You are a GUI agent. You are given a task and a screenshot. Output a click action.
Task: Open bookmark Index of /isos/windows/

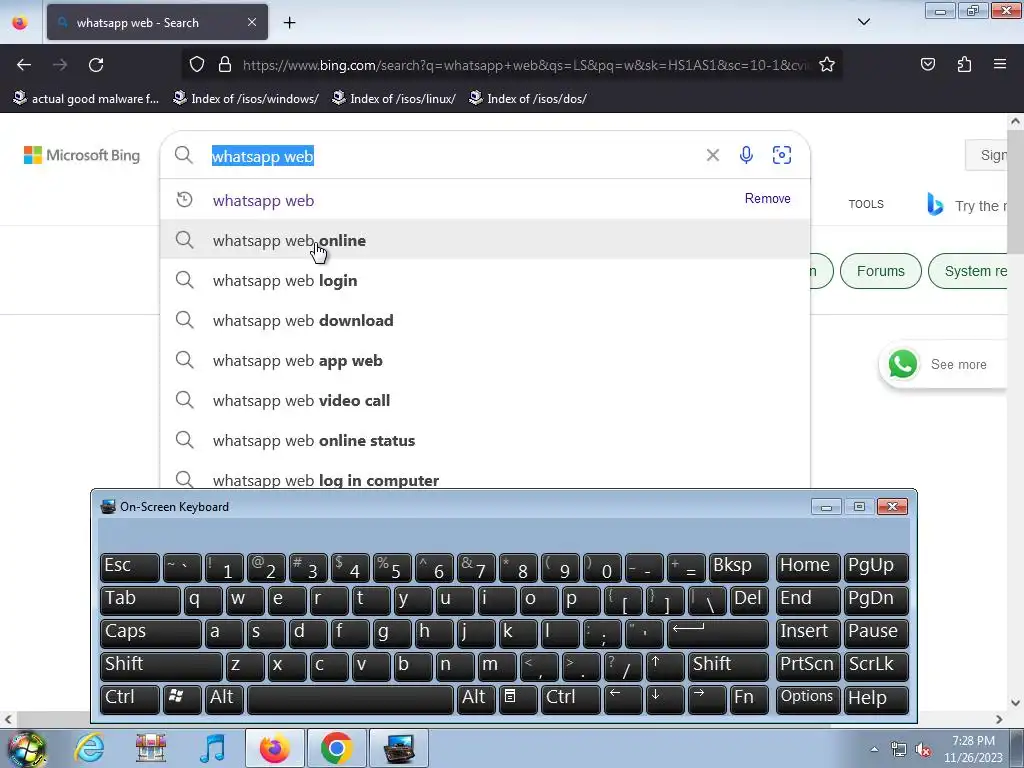pyautogui.click(x=246, y=99)
